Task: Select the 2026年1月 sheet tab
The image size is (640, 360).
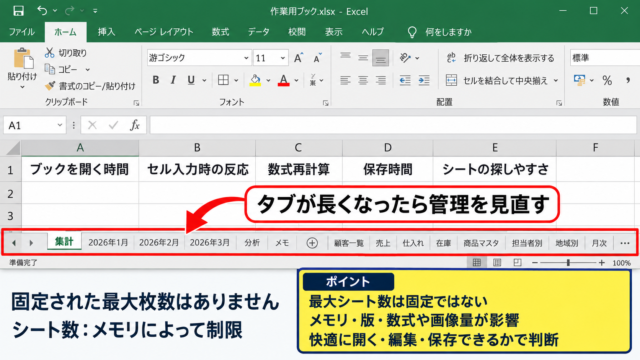Action: pos(108,242)
